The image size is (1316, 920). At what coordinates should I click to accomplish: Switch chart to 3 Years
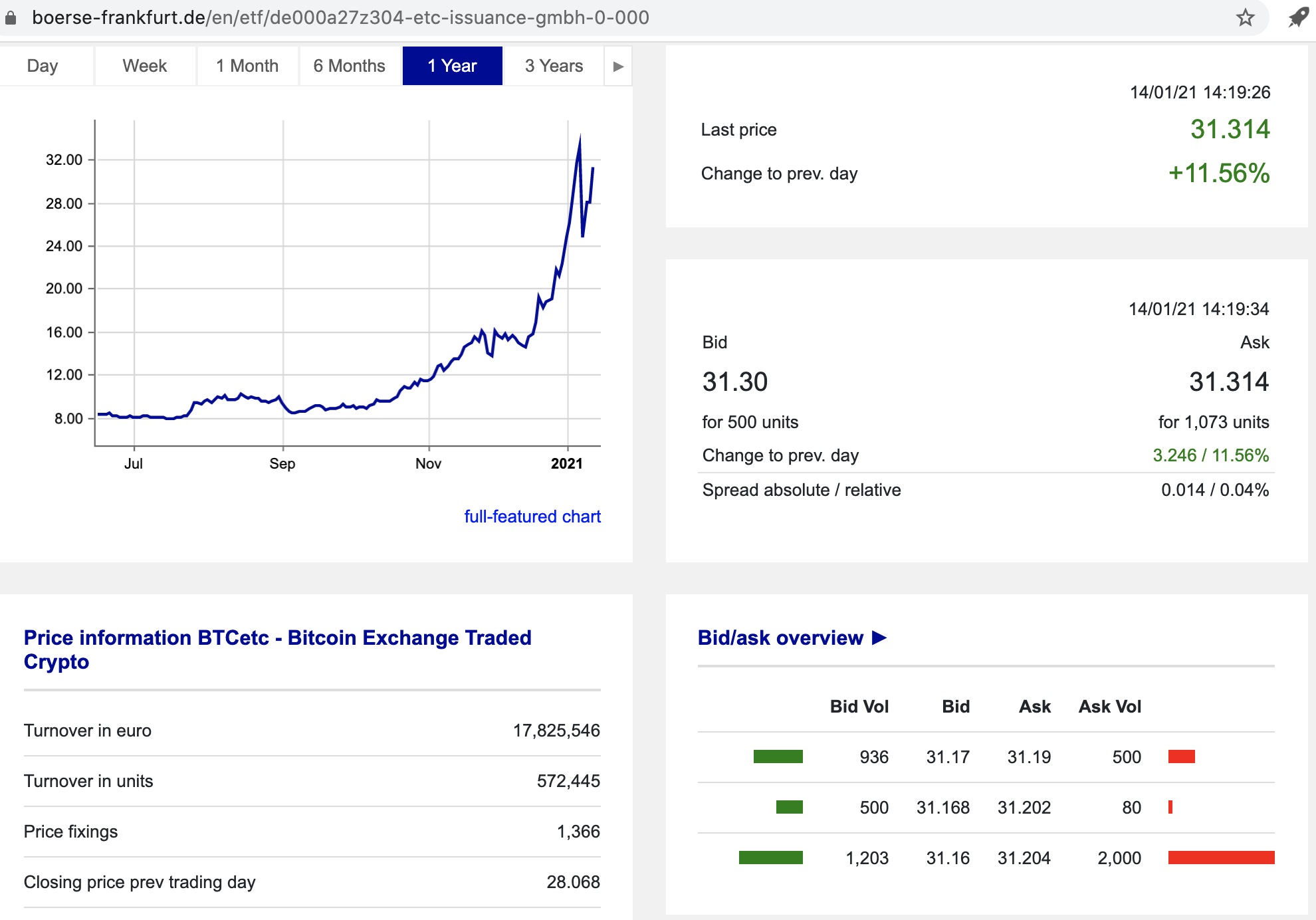click(554, 66)
